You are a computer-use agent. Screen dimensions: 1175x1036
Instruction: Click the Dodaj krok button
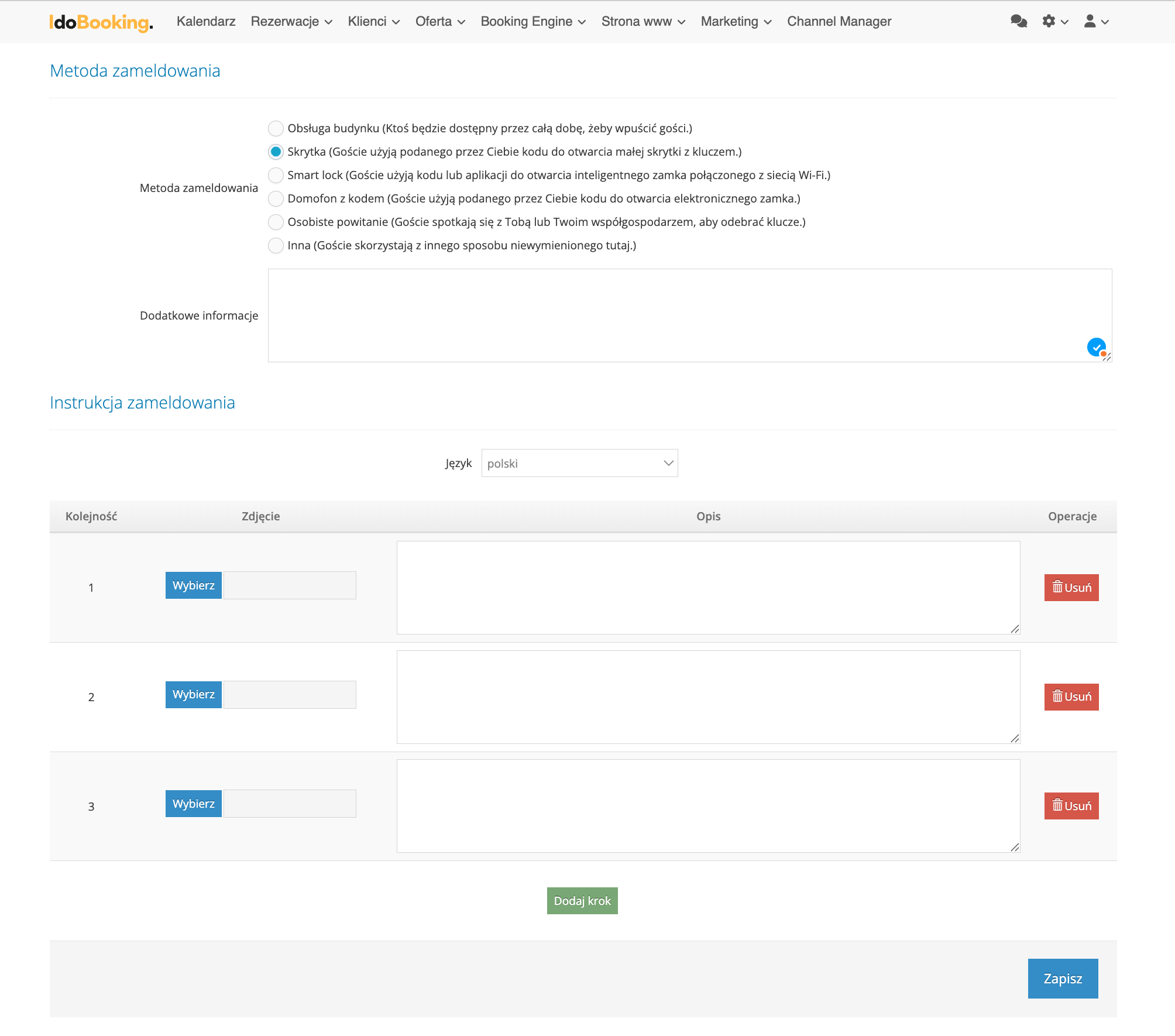click(582, 901)
